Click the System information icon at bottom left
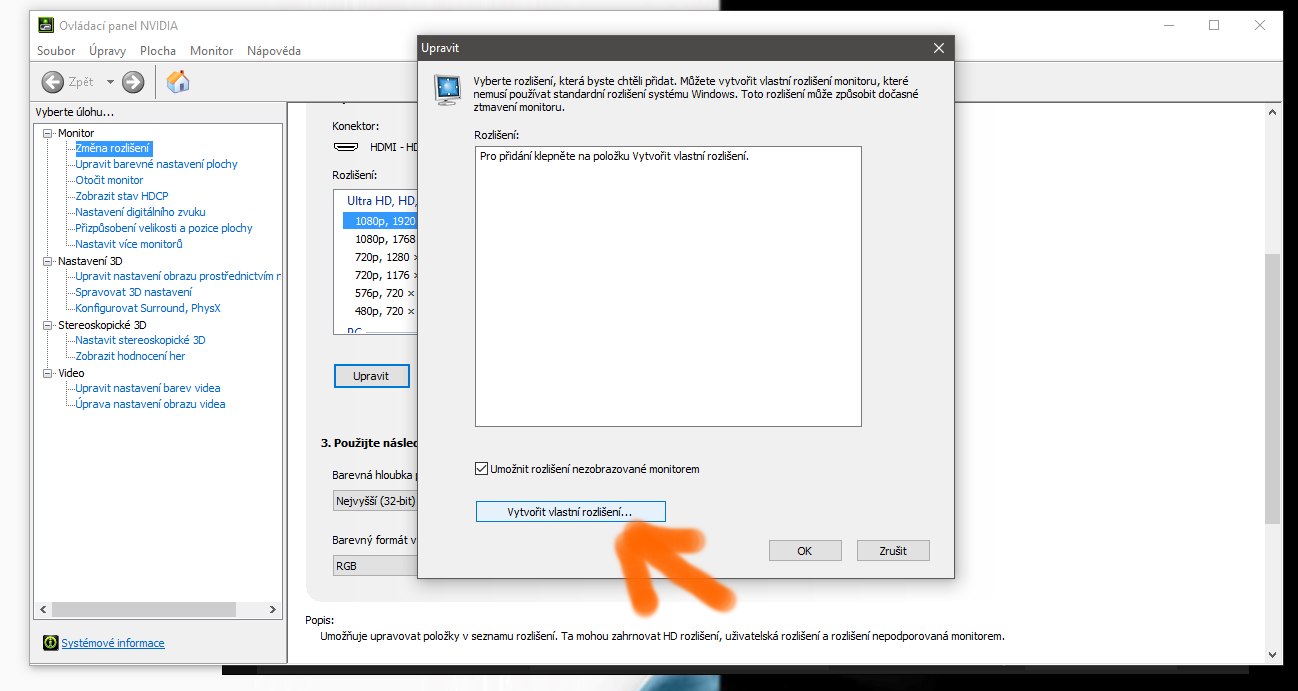Screen dimensions: 1298x691 pos(50,642)
